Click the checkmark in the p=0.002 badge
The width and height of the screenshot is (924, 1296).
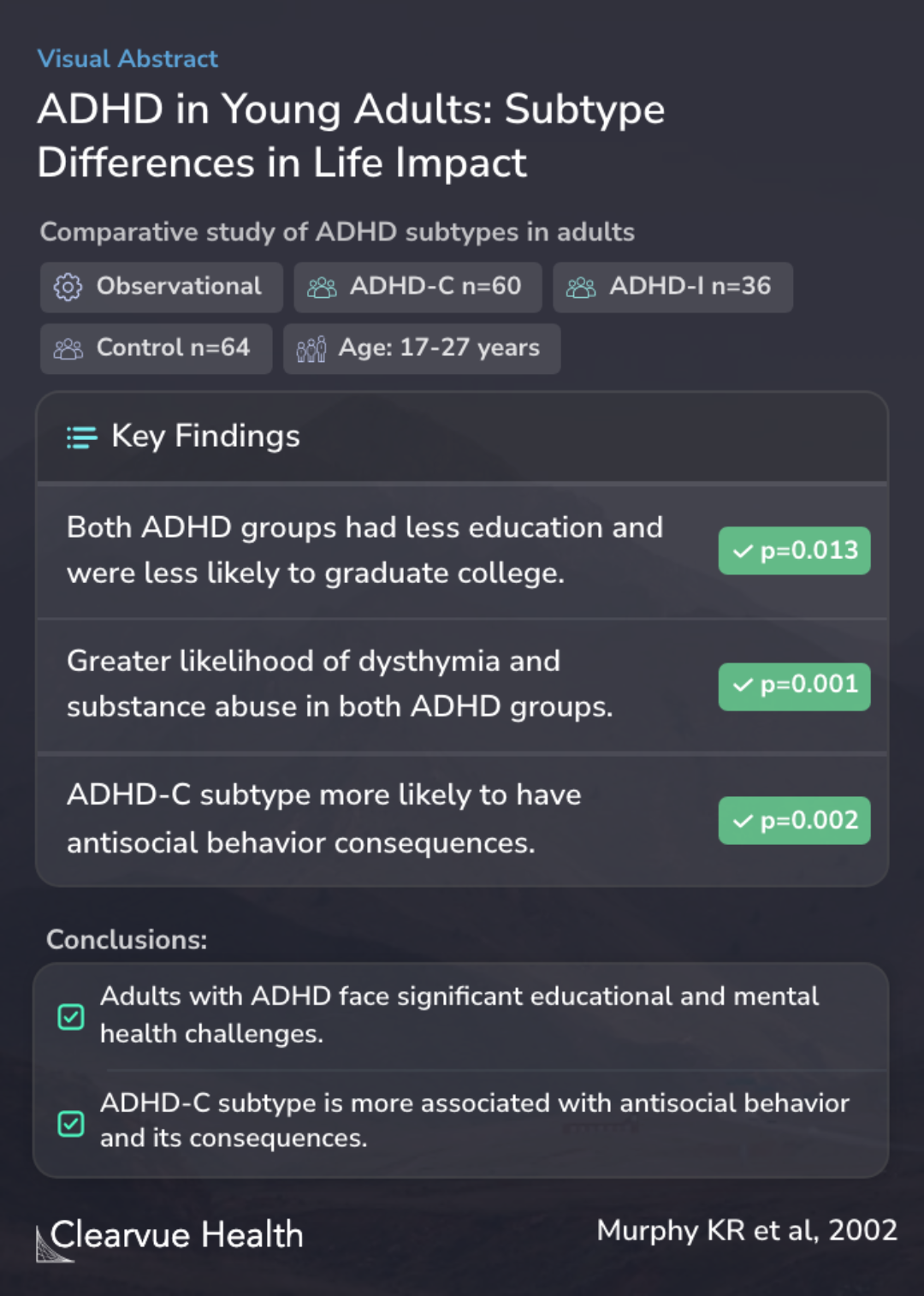point(743,821)
